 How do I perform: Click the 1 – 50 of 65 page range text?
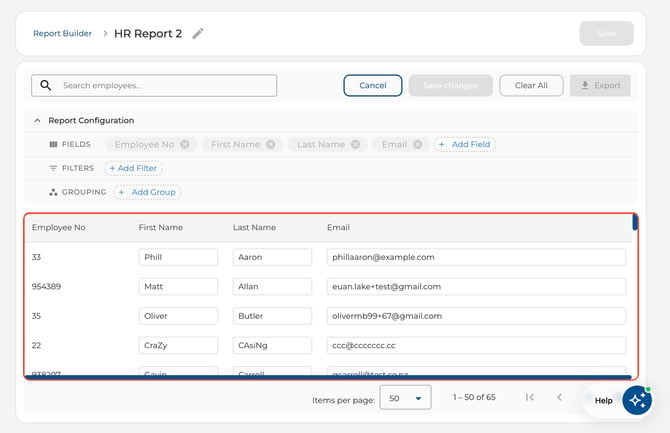474,397
